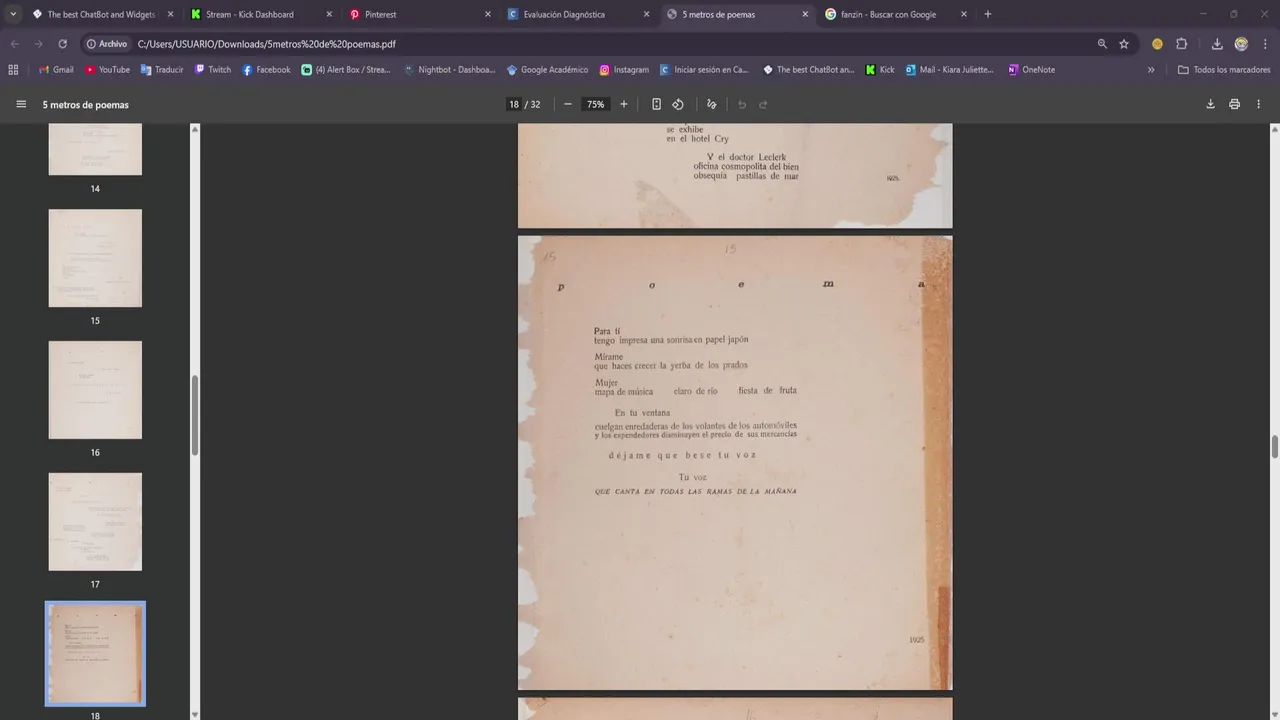Toggle the PDF sidebar menu icon
This screenshot has width=1280, height=720.
pos(21,104)
